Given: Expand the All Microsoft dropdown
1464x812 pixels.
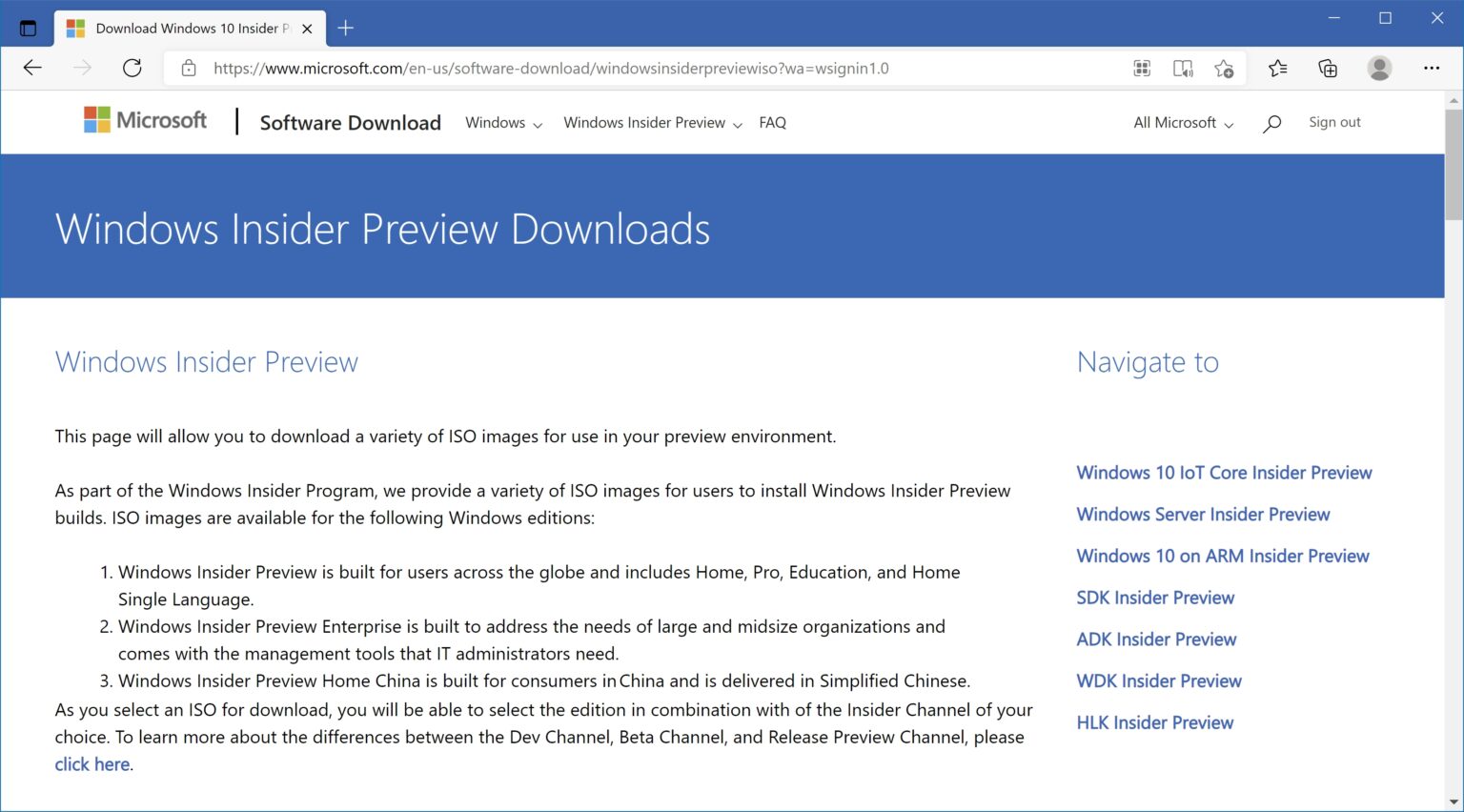Looking at the screenshot, I should click(x=1182, y=123).
